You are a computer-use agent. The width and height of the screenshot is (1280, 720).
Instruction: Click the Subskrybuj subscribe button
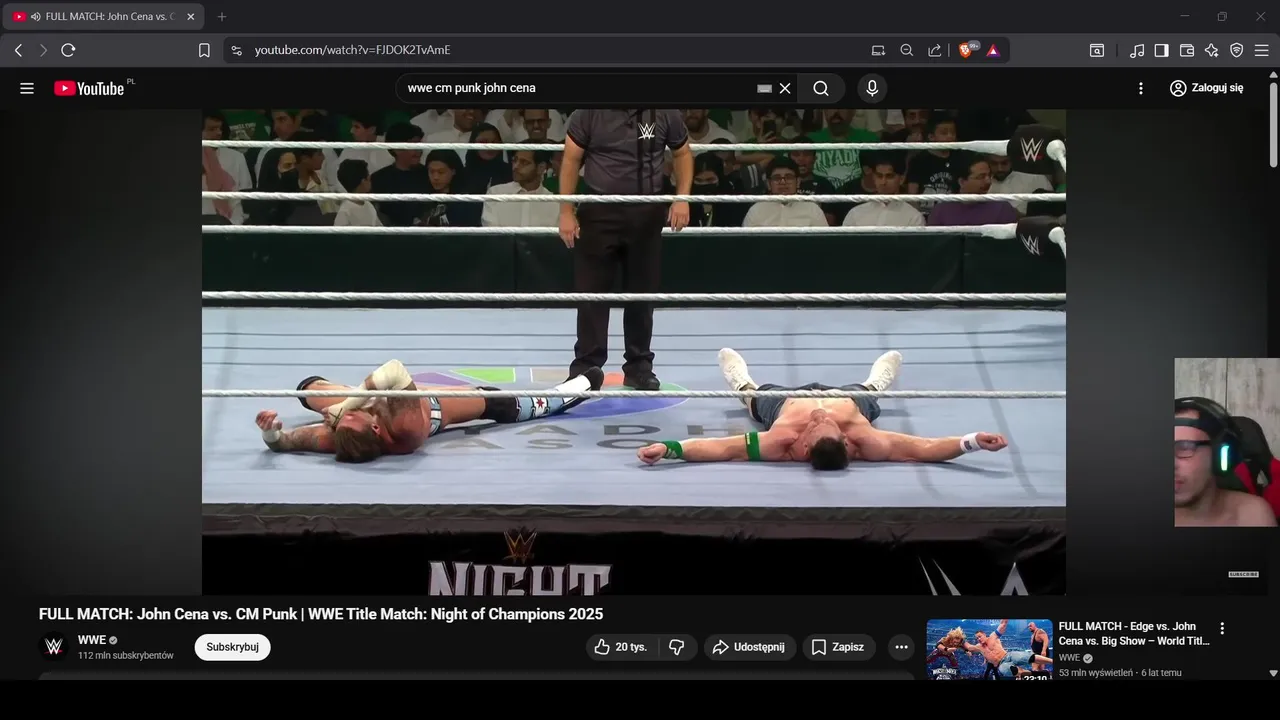click(232, 647)
